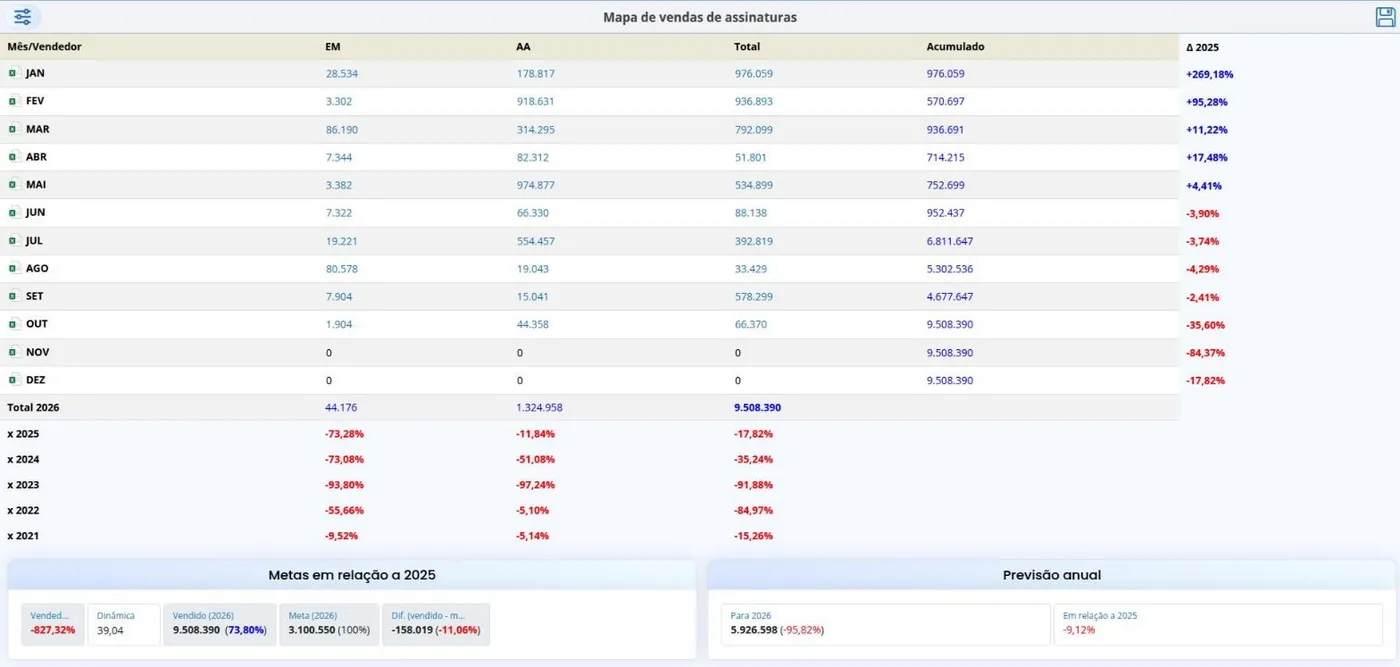Screen dimensions: 1400x667
Task: Click the Dinâmica card showing 39,04
Action: (x=124, y=623)
